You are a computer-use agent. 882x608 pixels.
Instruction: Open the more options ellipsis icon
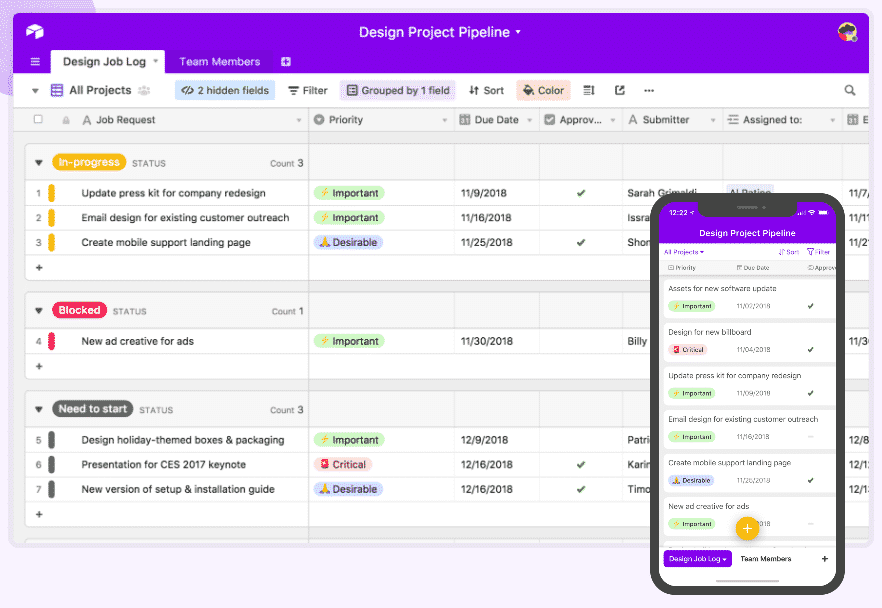(649, 90)
